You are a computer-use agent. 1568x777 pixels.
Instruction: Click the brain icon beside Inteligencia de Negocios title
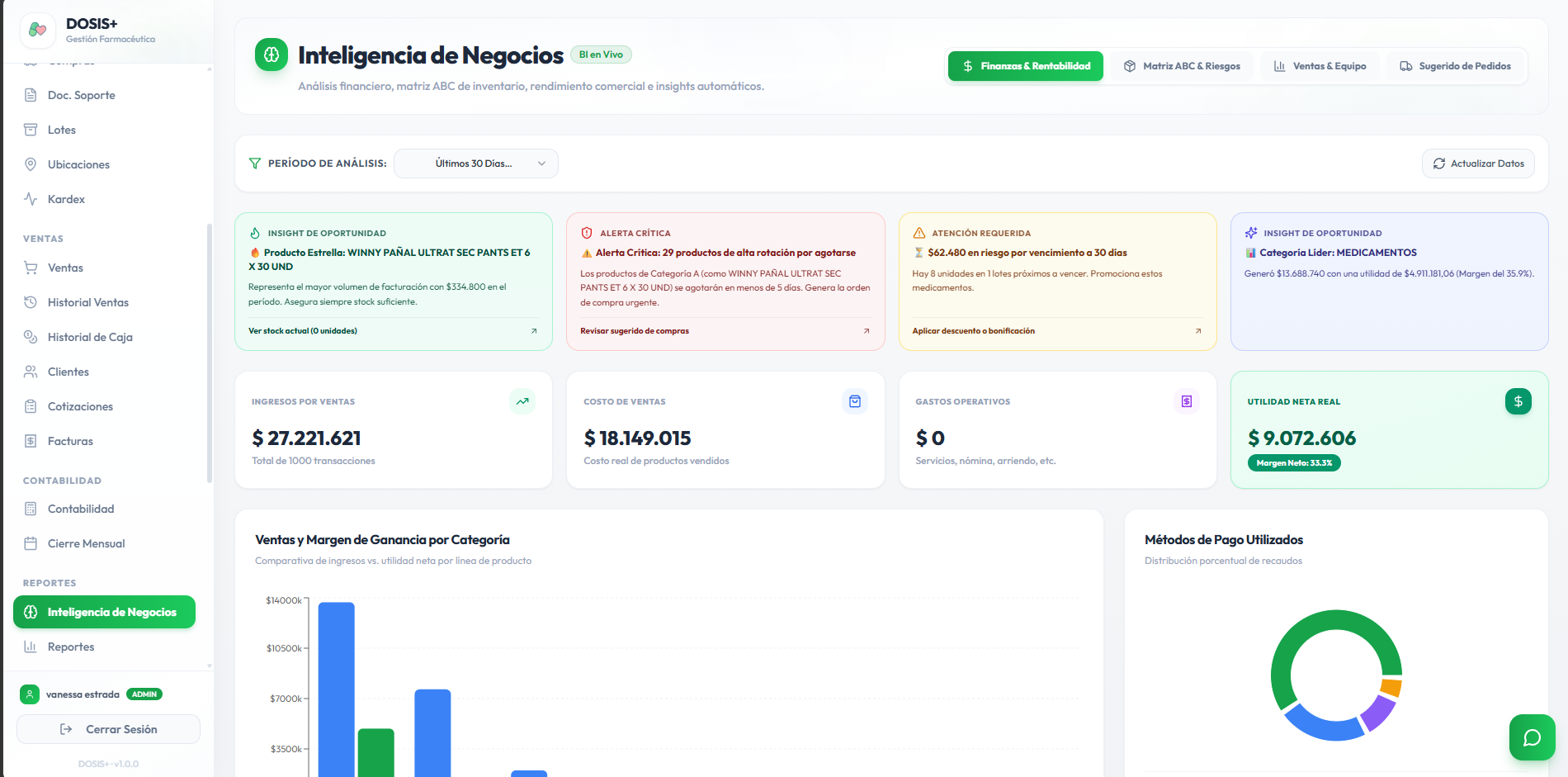(x=272, y=54)
